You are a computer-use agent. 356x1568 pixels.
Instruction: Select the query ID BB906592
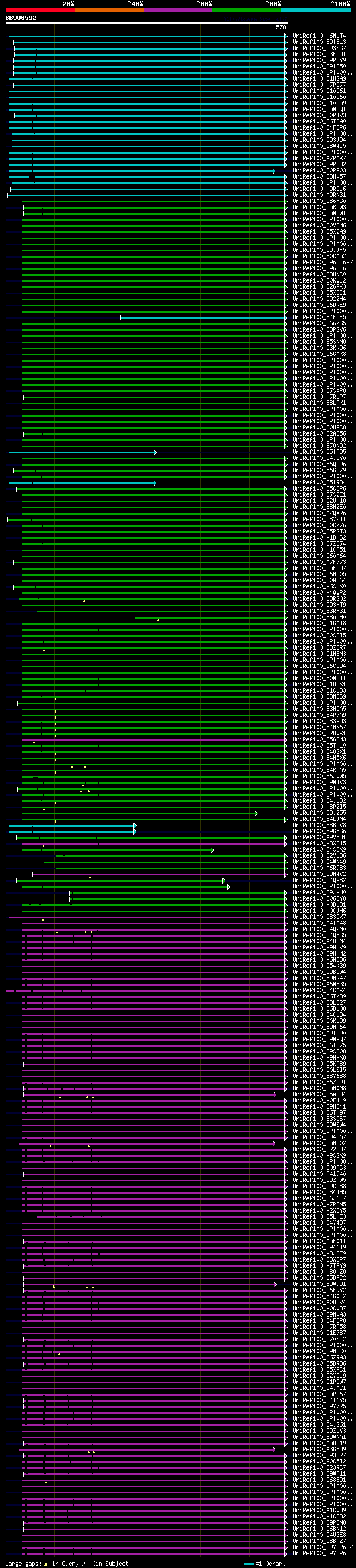pos(21,18)
